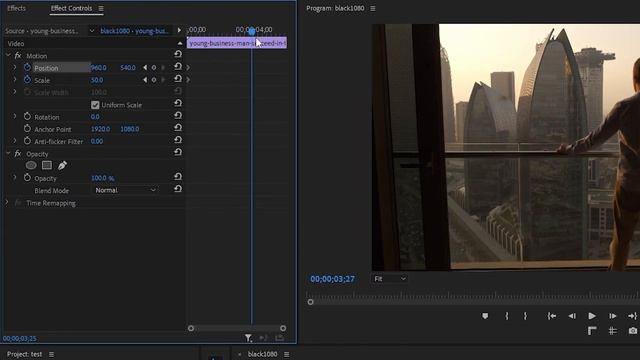Click the Program timecode 00;00;03;27
640x360 pixels.
pos(332,279)
